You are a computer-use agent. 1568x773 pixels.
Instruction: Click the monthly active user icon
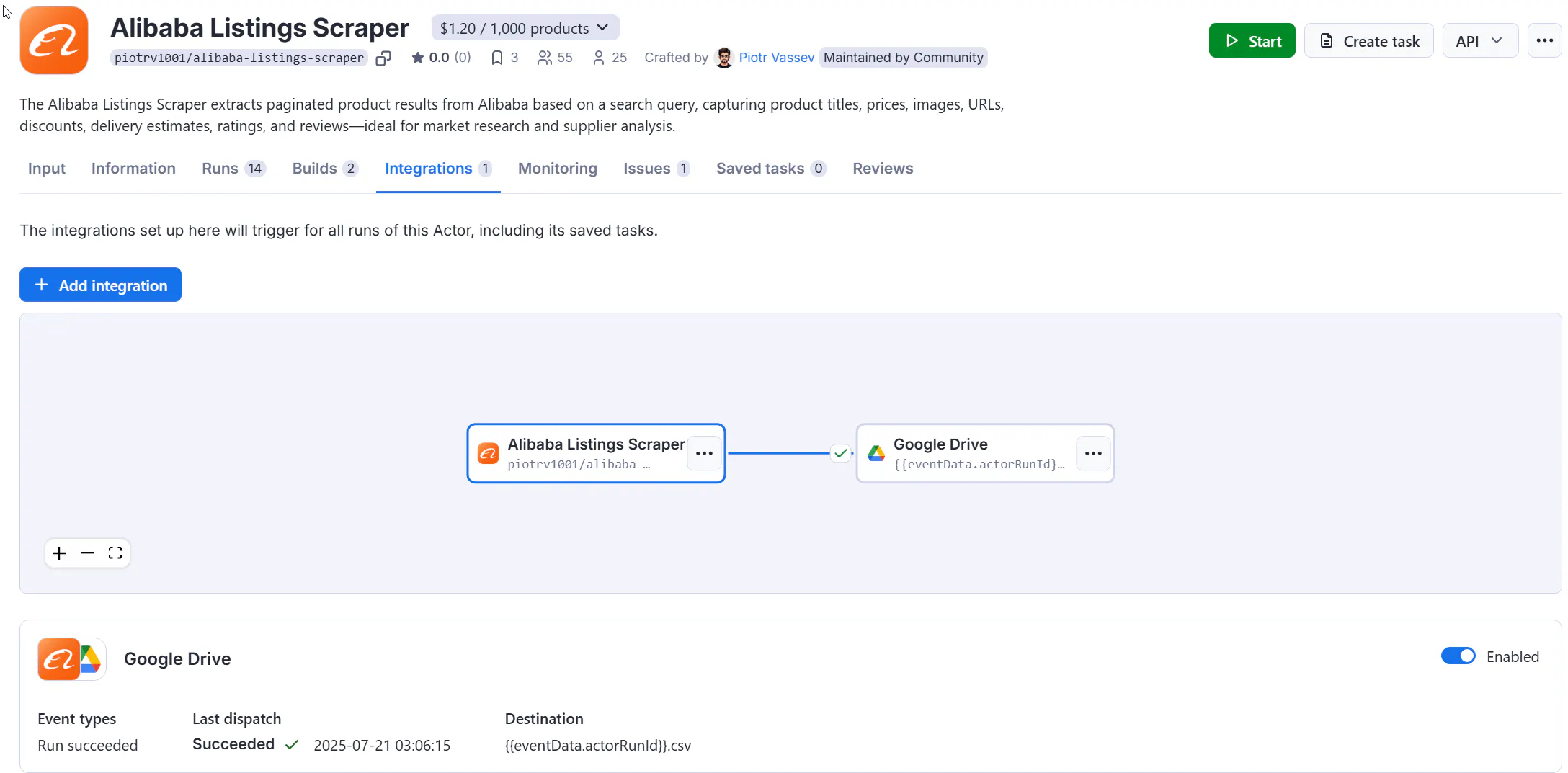tap(598, 58)
